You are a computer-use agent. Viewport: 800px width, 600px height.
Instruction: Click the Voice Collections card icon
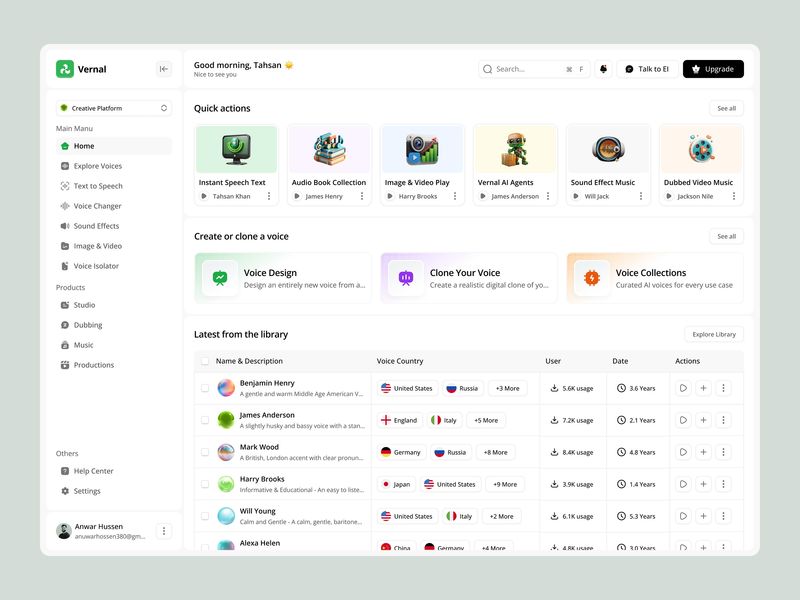pyautogui.click(x=592, y=278)
